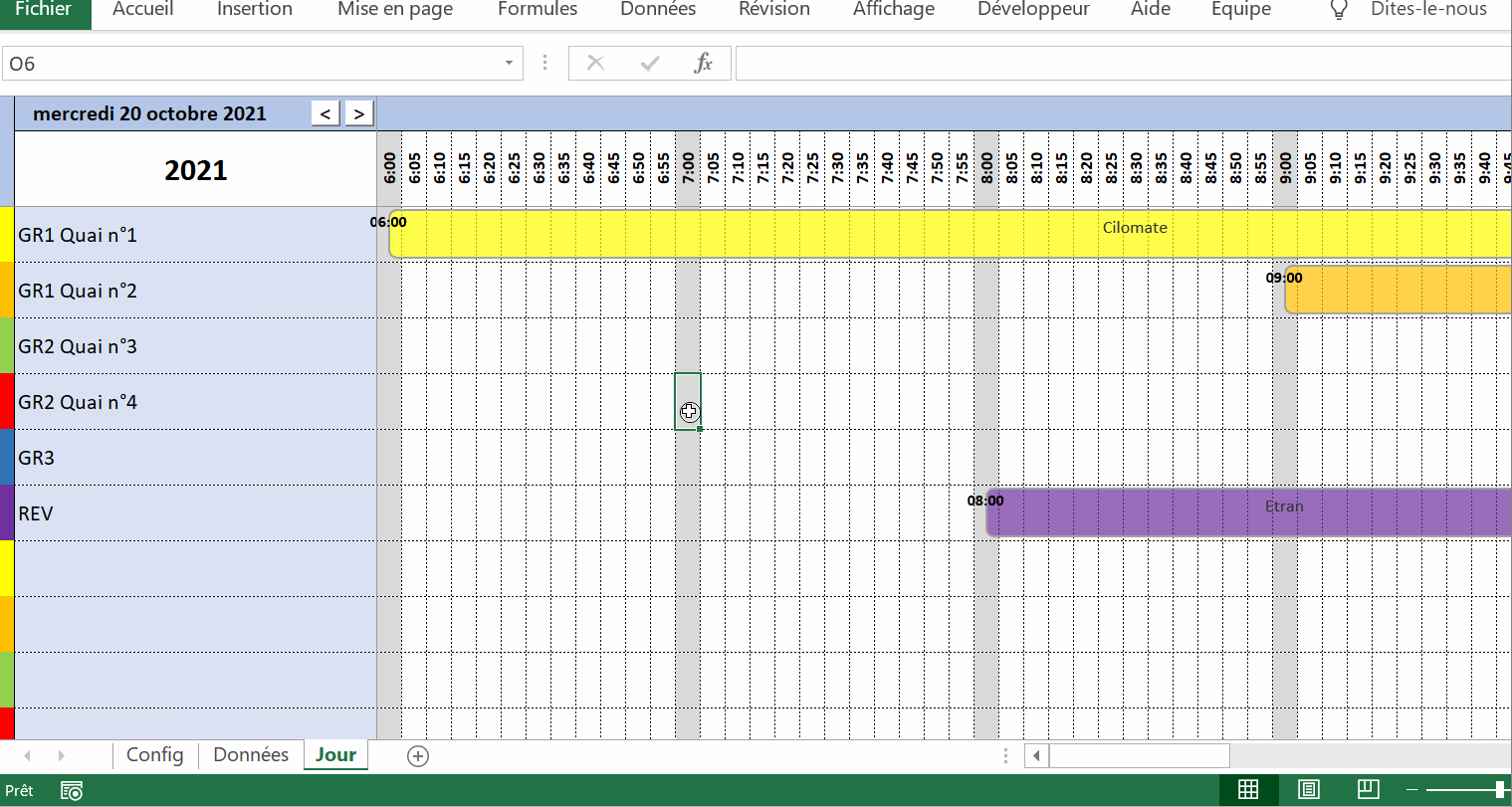Click the Prêt status indicator
This screenshot has width=1512, height=807.
click(x=19, y=791)
